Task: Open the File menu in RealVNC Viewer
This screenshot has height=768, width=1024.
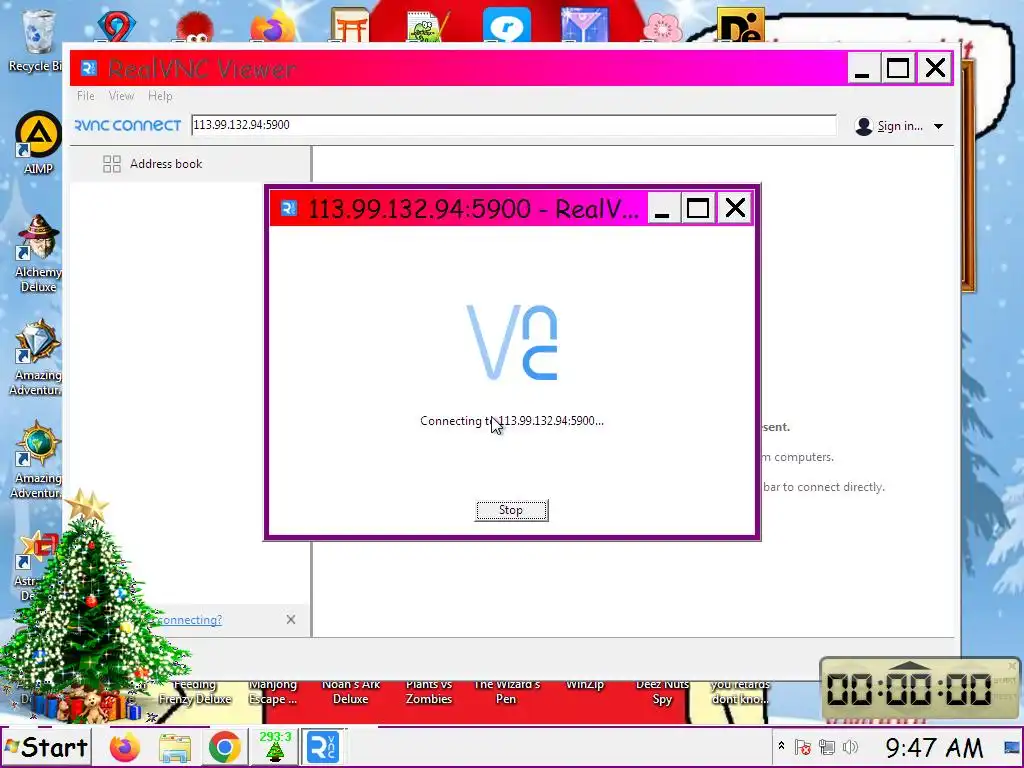Action: 86,96
